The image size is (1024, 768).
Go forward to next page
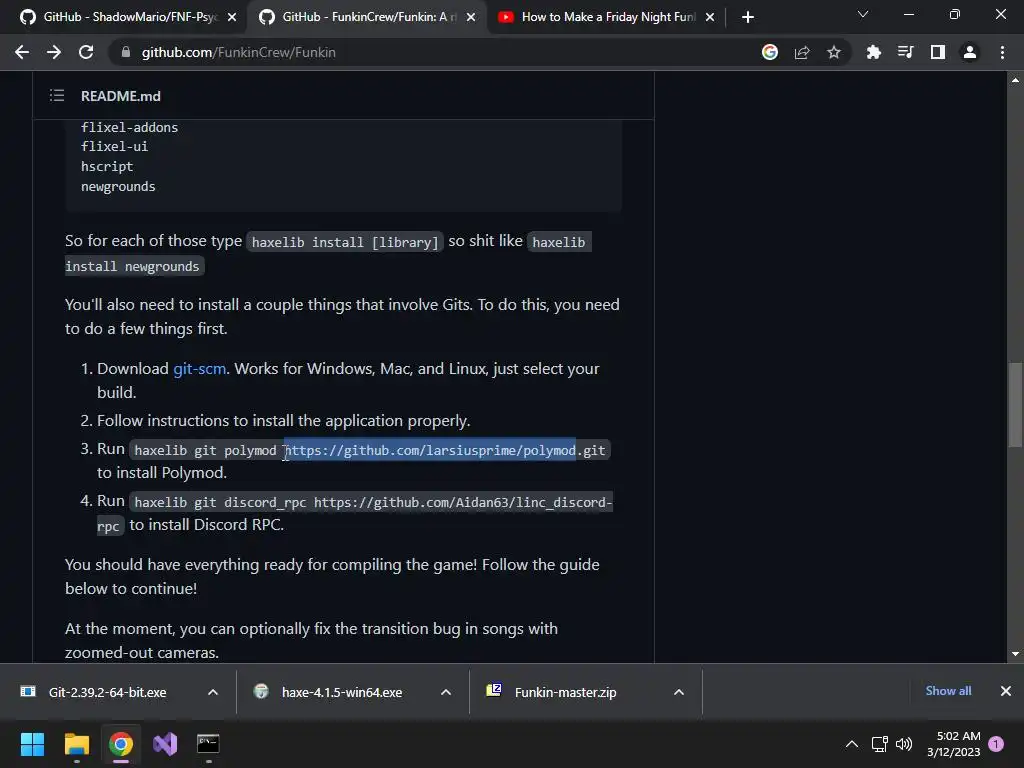click(x=54, y=52)
